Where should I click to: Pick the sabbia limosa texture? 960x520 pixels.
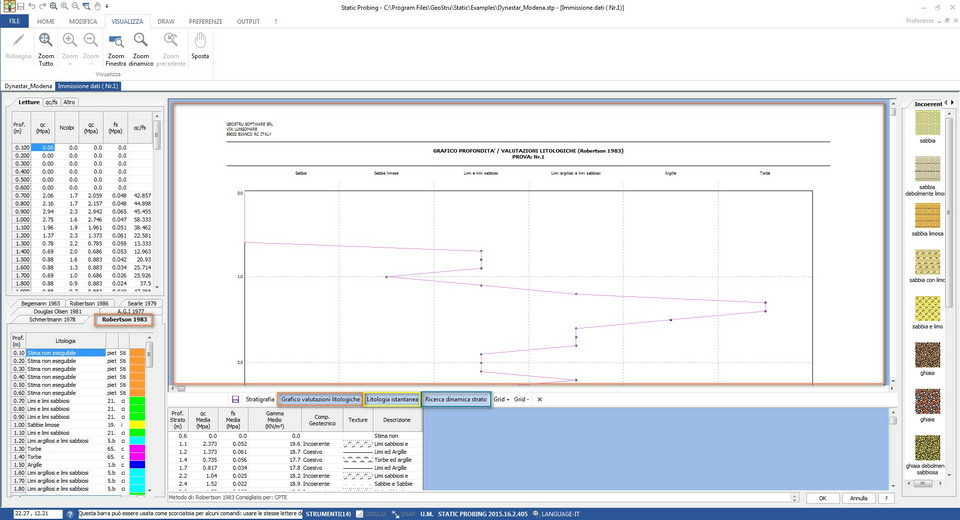[928, 216]
